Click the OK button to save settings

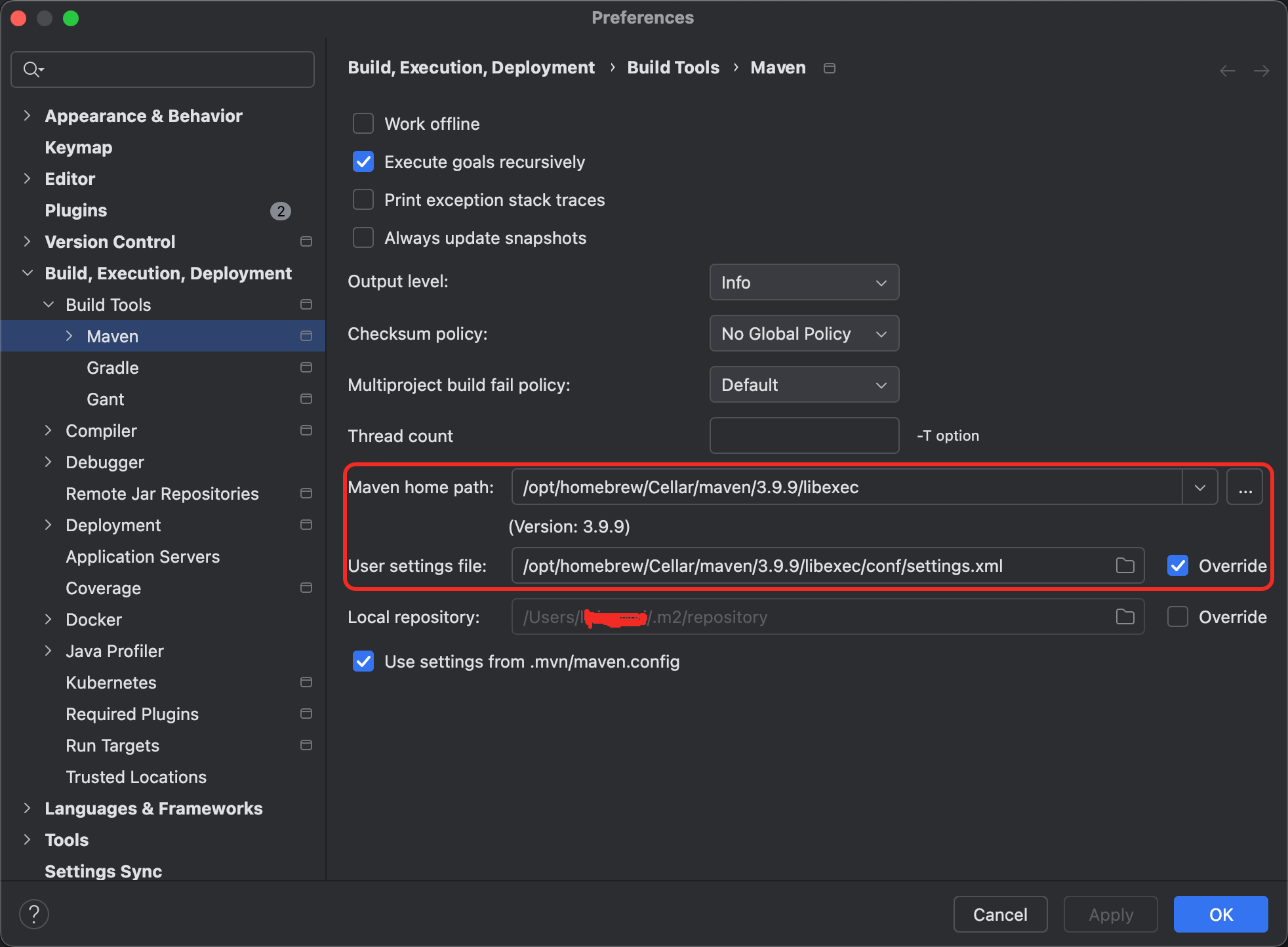click(1220, 914)
